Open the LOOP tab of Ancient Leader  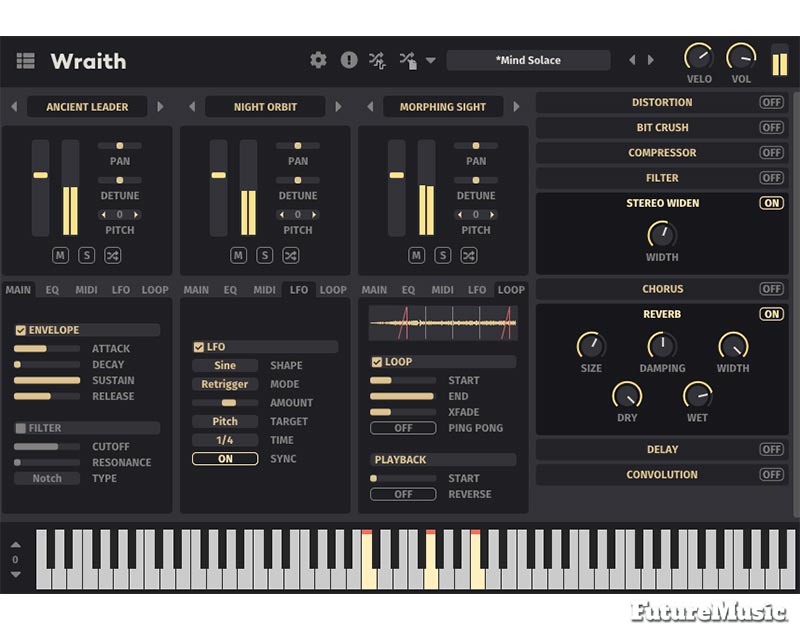pos(155,290)
